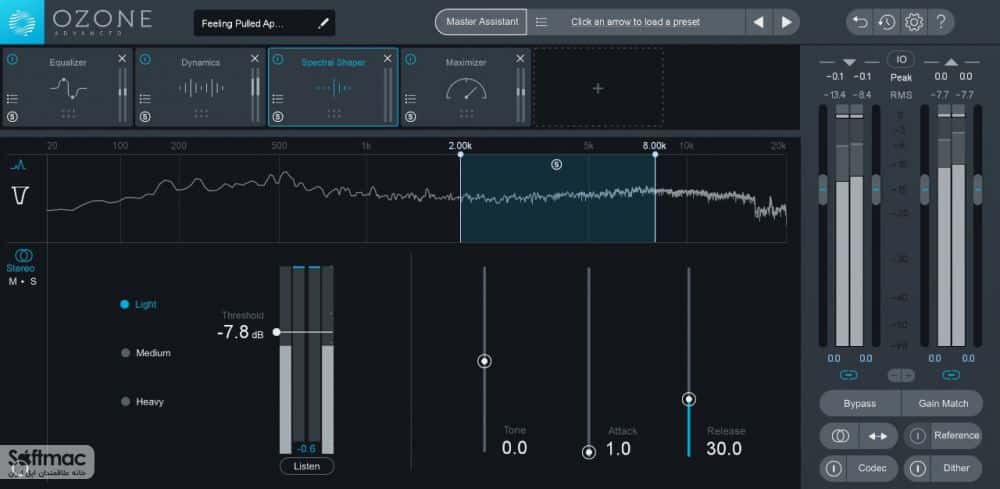Open Spectral Shaper presets list
1000x489 pixels.
click(x=277, y=98)
